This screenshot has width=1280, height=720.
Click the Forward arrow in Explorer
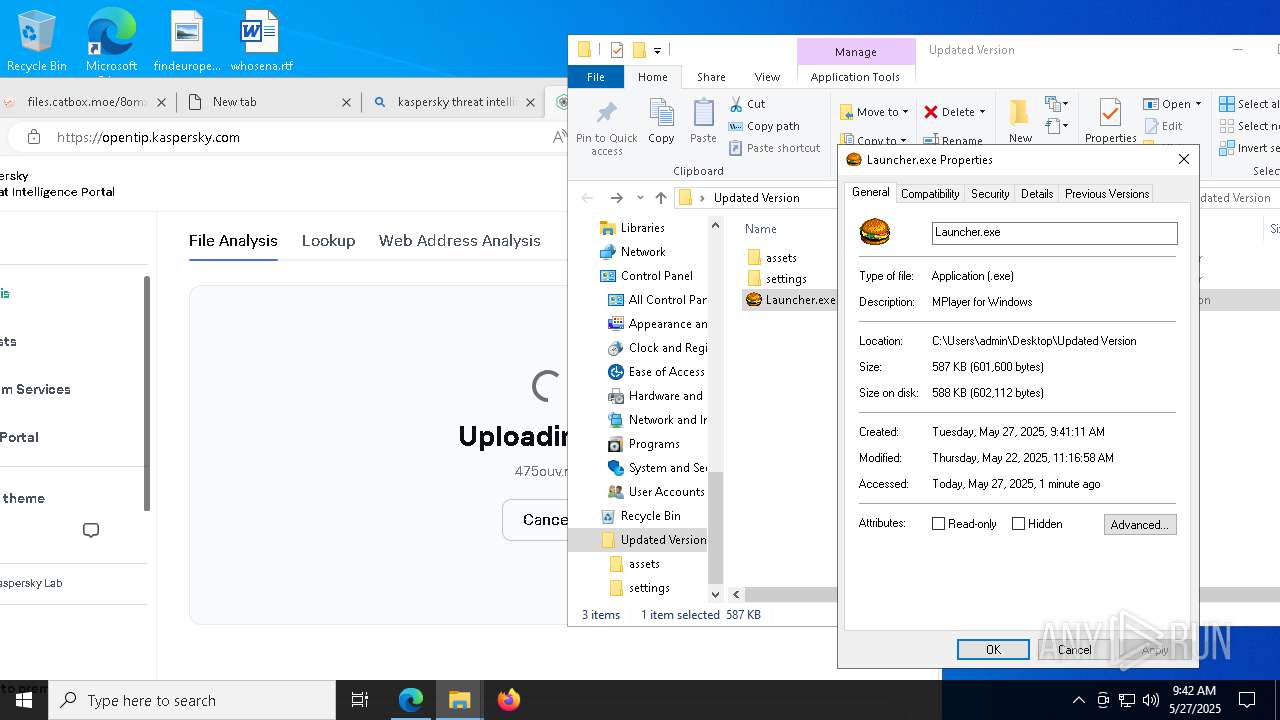coord(617,198)
